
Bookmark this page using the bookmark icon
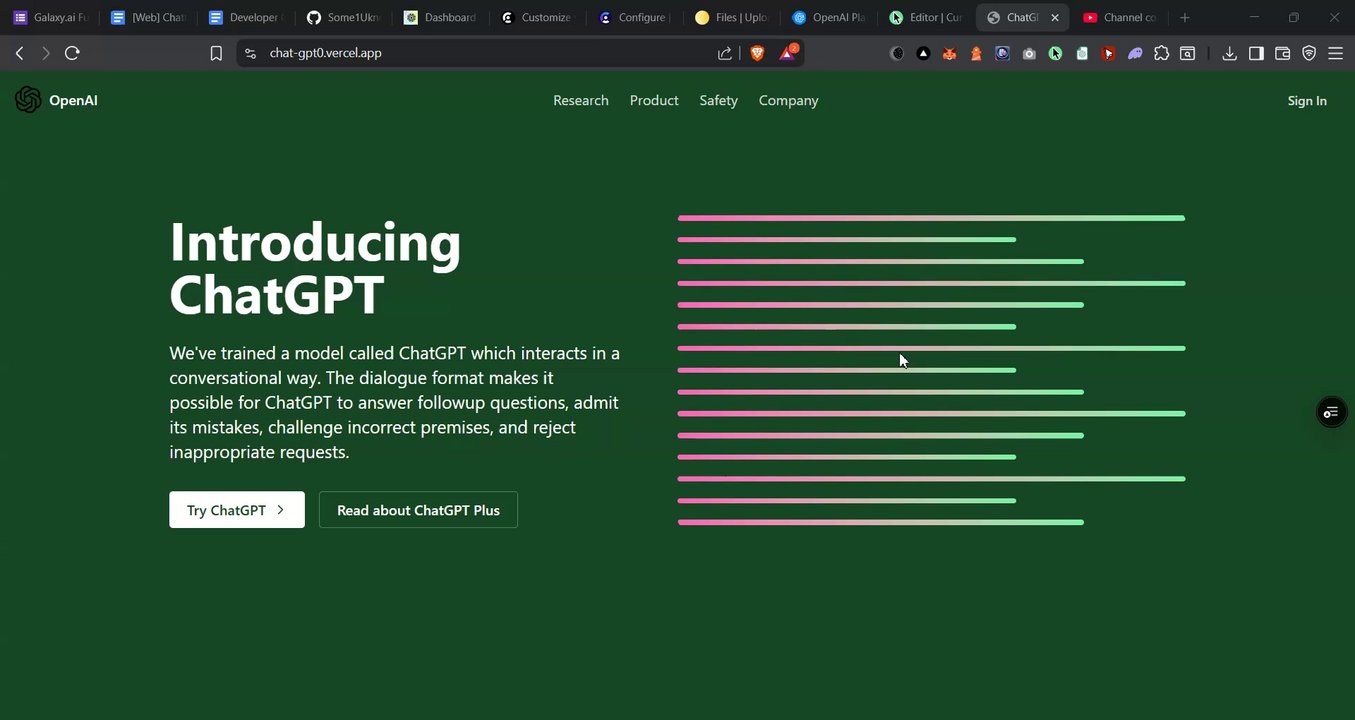(216, 53)
